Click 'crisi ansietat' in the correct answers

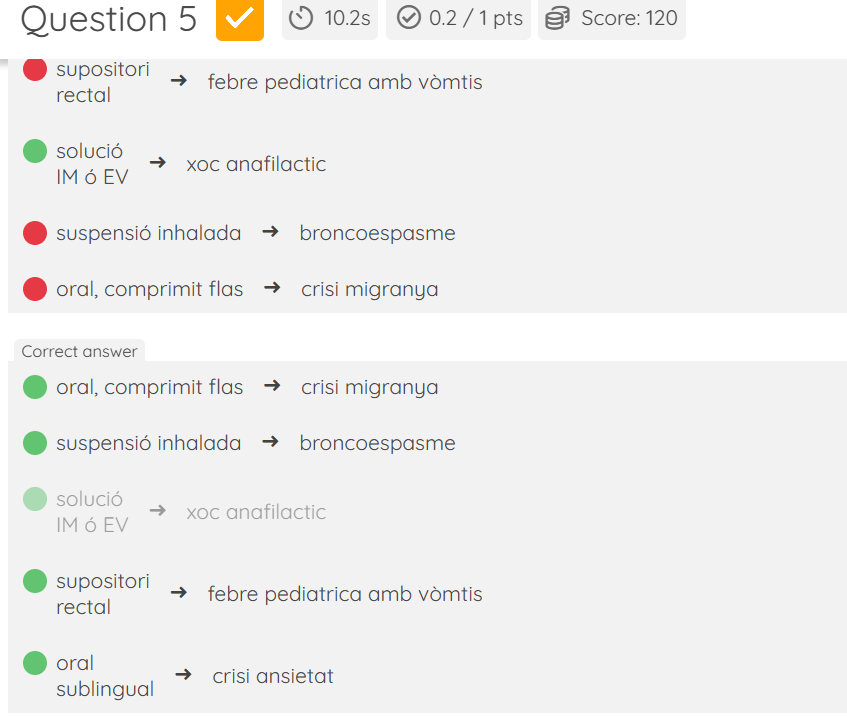click(x=273, y=676)
